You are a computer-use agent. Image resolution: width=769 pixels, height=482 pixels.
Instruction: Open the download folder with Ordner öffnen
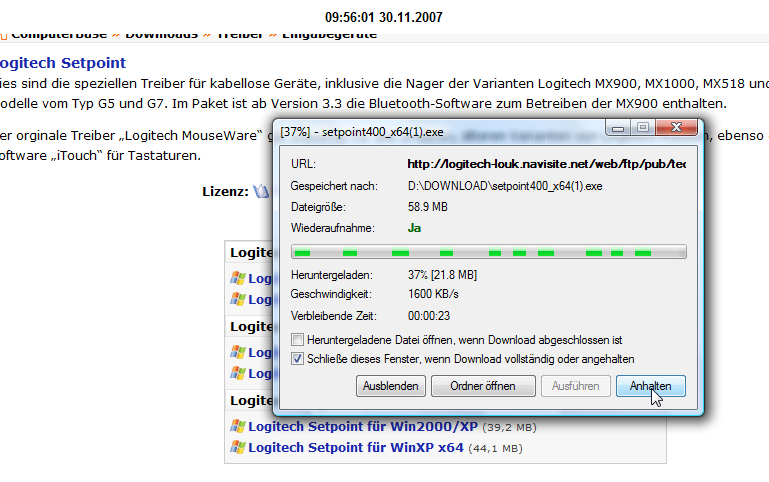coord(483,386)
